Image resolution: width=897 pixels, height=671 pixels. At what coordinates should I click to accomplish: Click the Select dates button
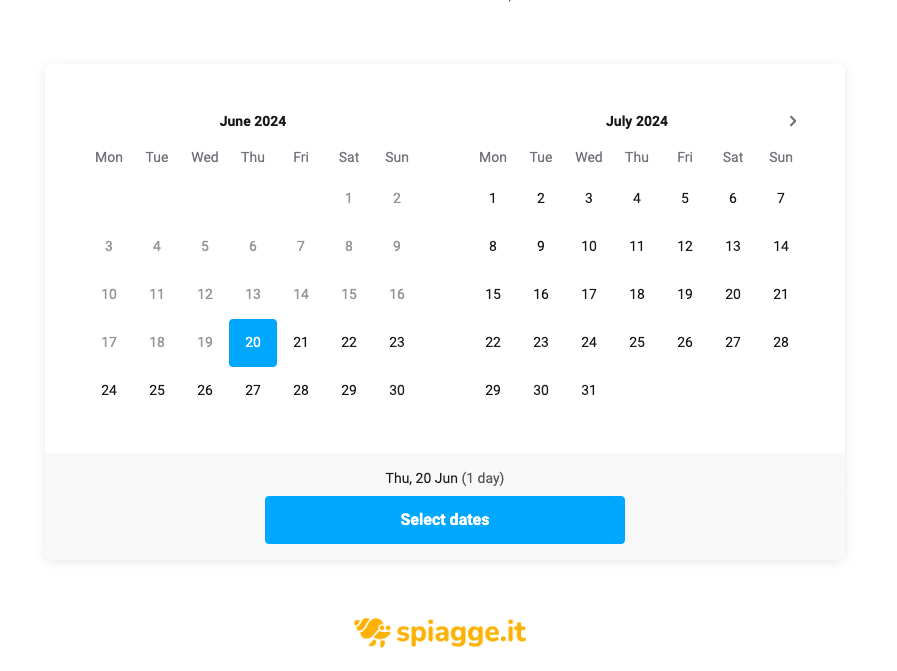coord(445,520)
